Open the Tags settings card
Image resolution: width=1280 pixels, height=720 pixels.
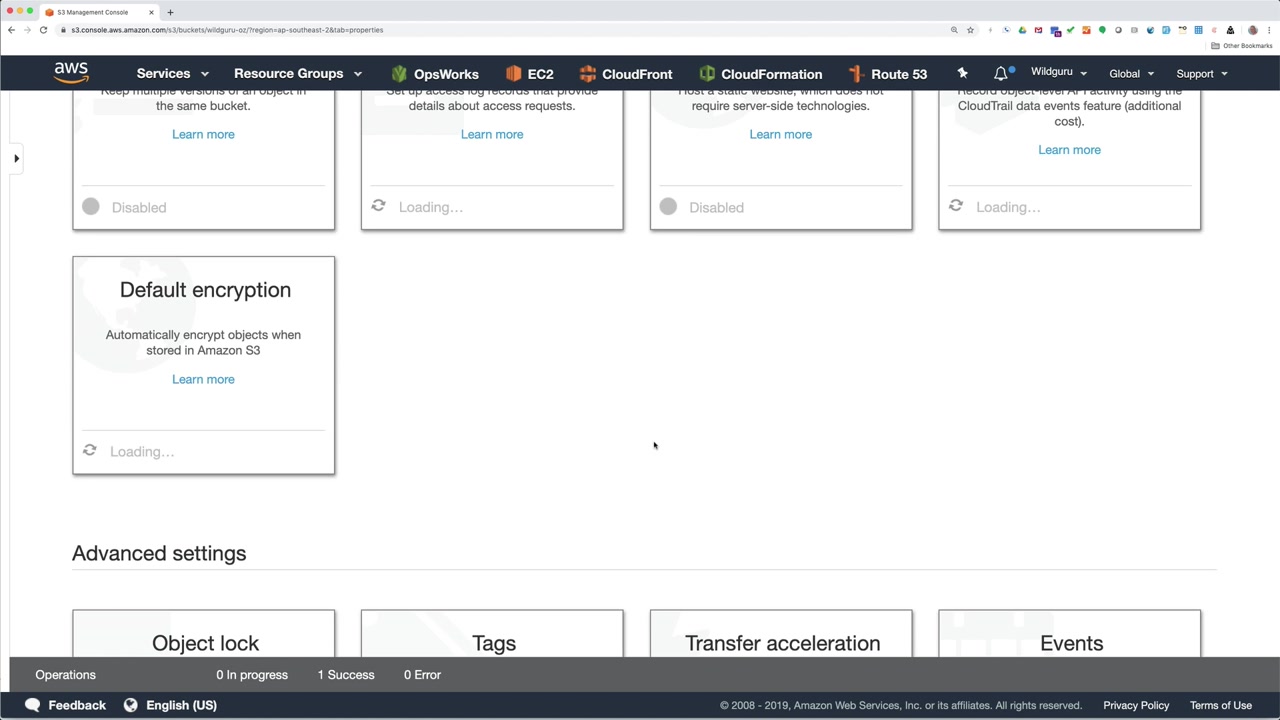492,634
